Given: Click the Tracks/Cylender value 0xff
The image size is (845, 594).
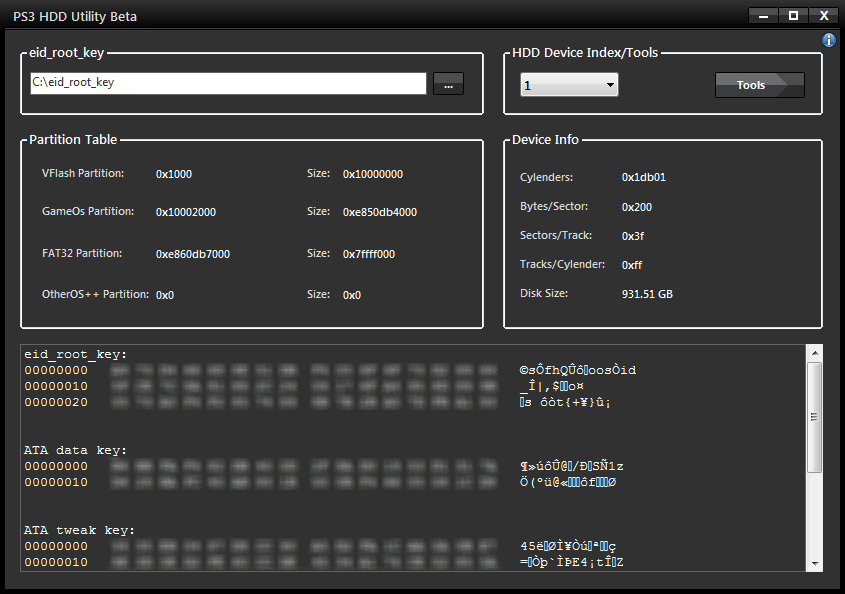Looking at the screenshot, I should coord(632,265).
